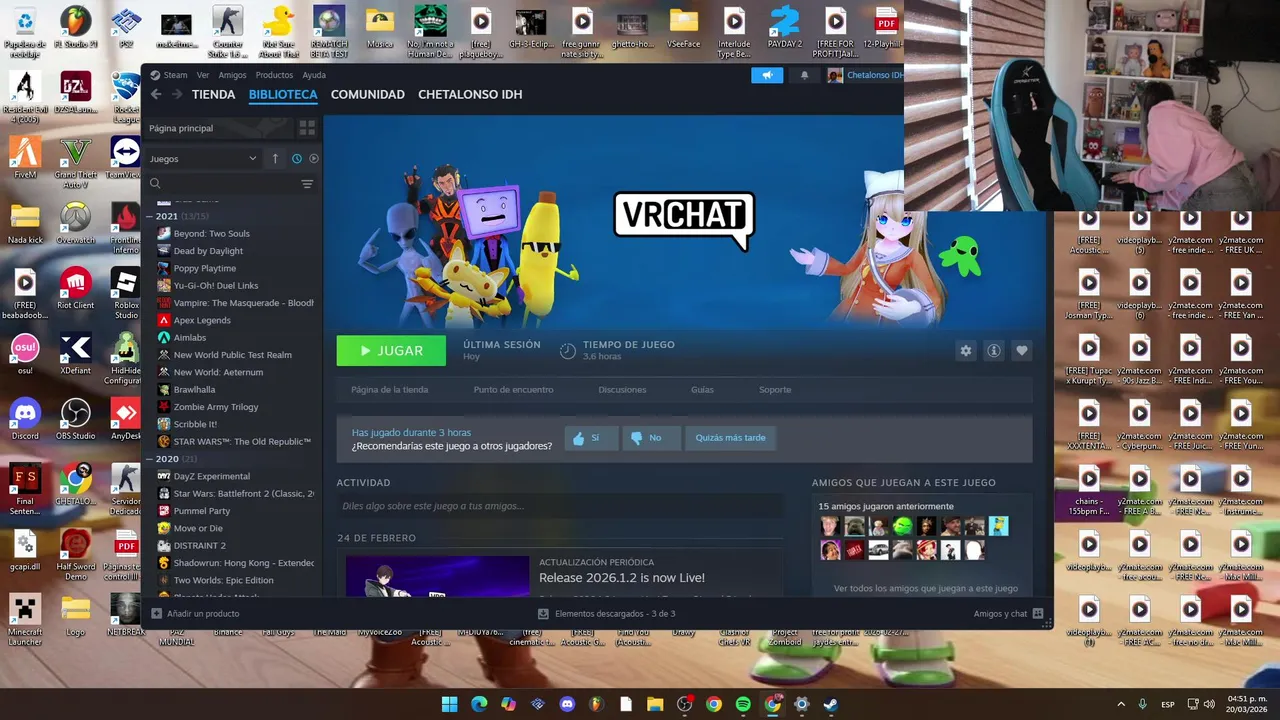
Task: Click Ver todos los amigos link
Action: tap(926, 589)
